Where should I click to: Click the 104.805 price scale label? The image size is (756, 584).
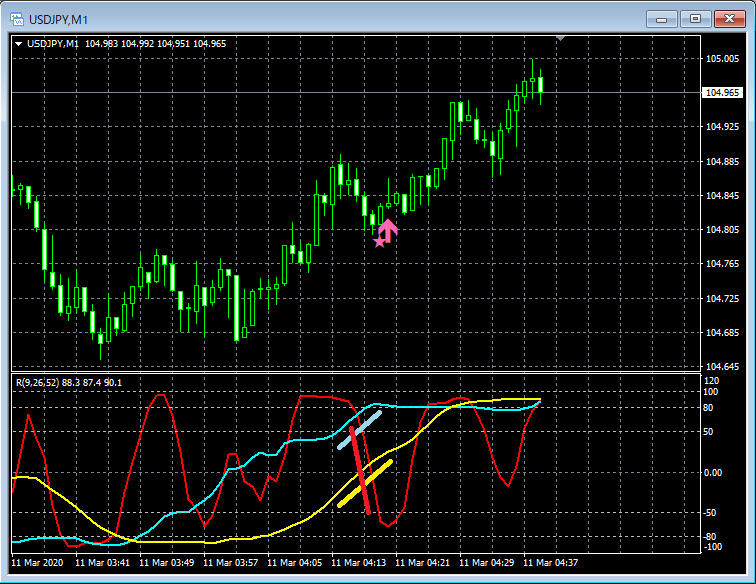click(722, 230)
